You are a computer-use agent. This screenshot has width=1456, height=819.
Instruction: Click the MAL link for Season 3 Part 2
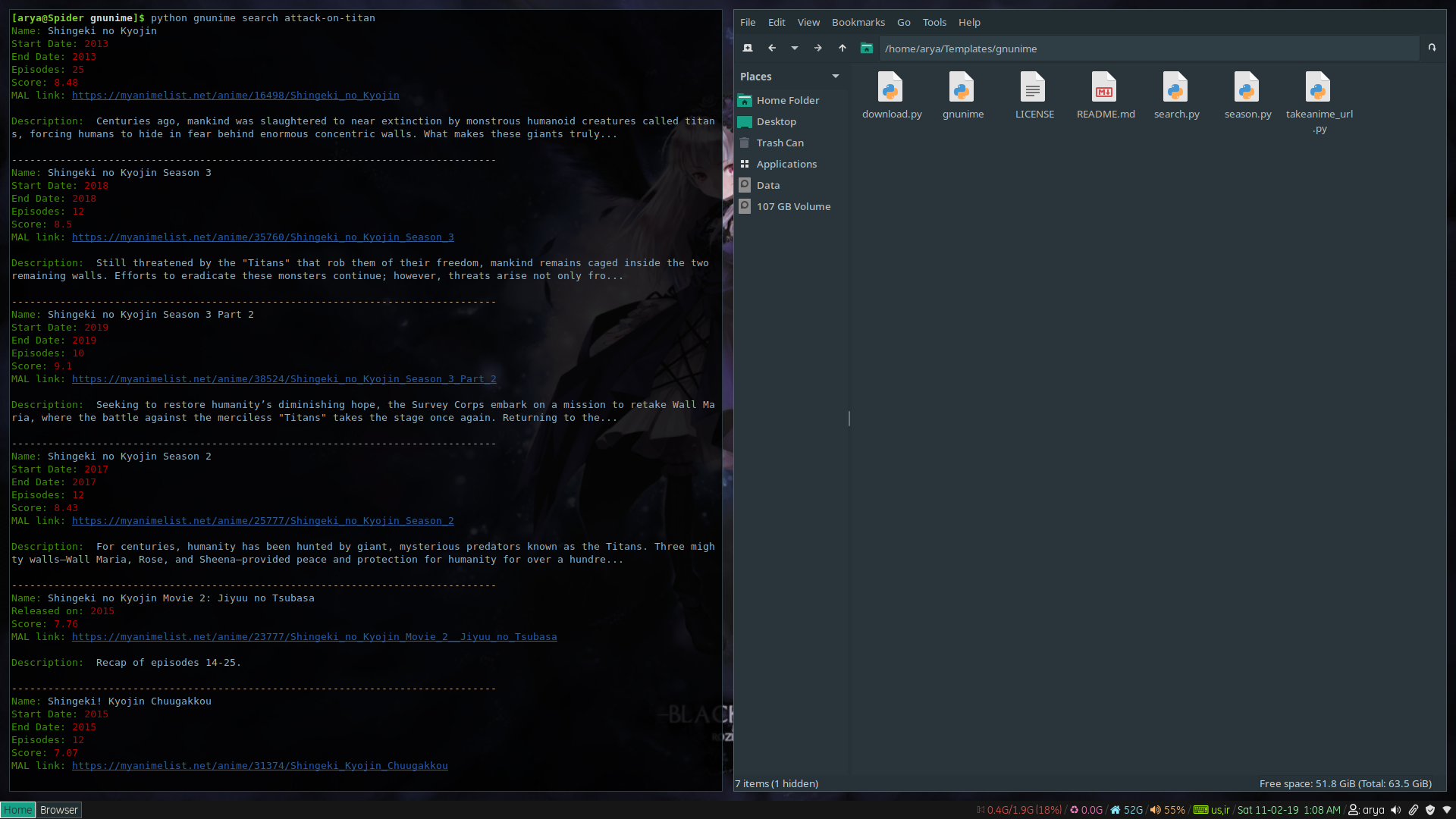pyautogui.click(x=284, y=378)
